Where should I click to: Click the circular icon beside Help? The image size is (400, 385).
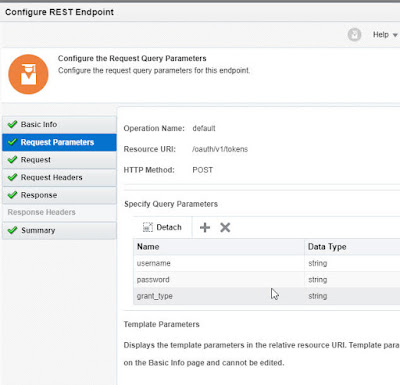[x=354, y=34]
